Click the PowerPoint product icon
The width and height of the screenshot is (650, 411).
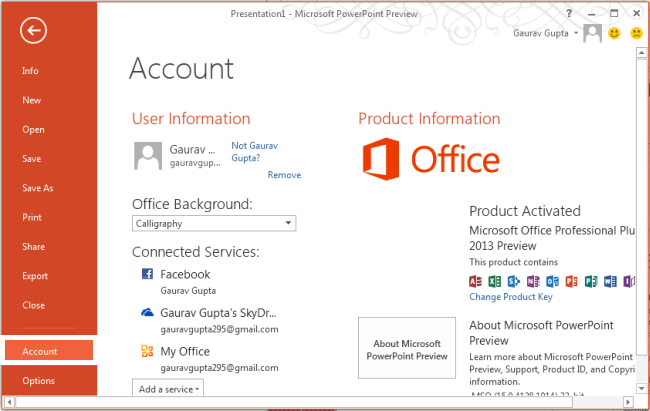572,281
